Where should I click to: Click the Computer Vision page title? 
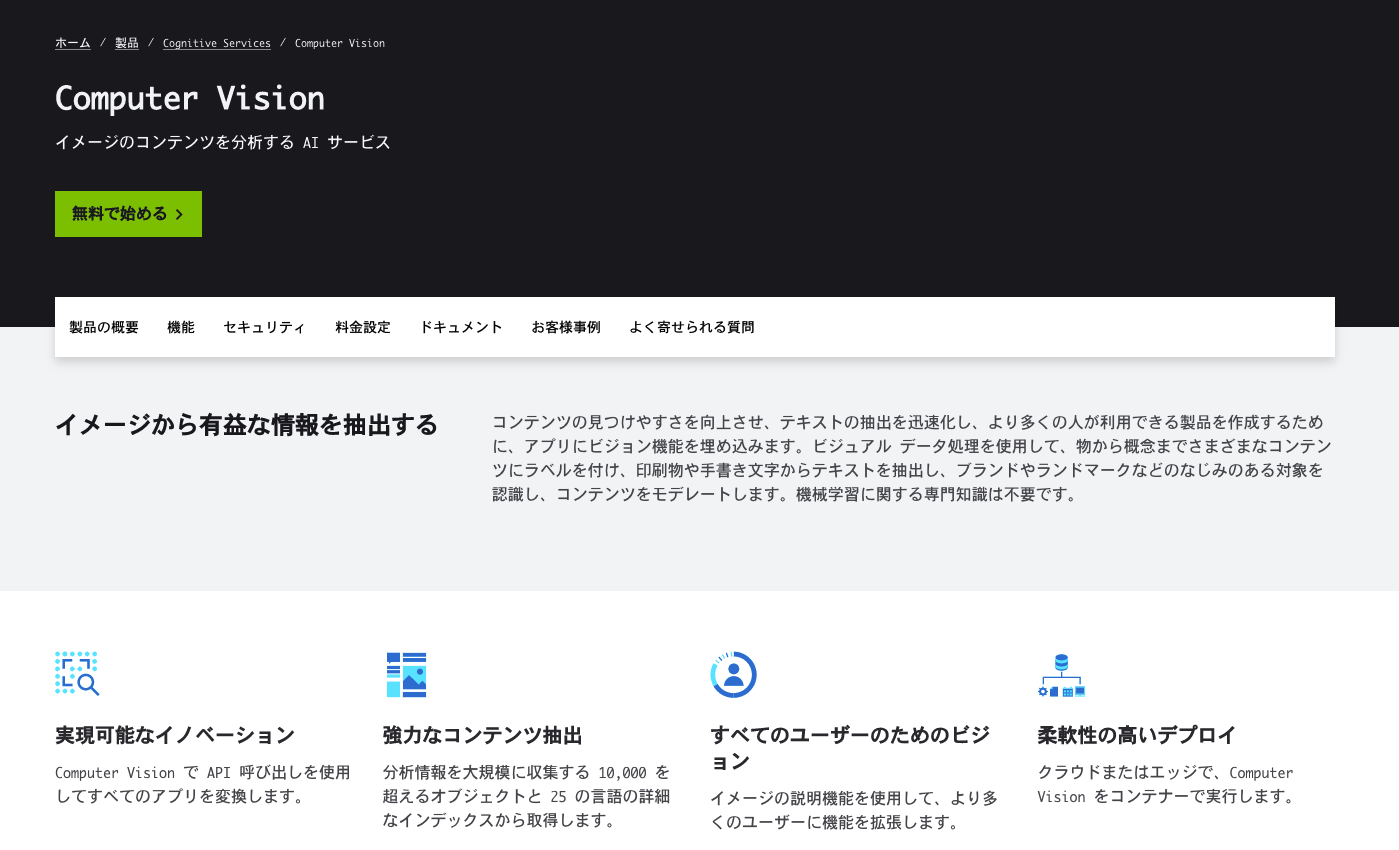click(x=190, y=98)
